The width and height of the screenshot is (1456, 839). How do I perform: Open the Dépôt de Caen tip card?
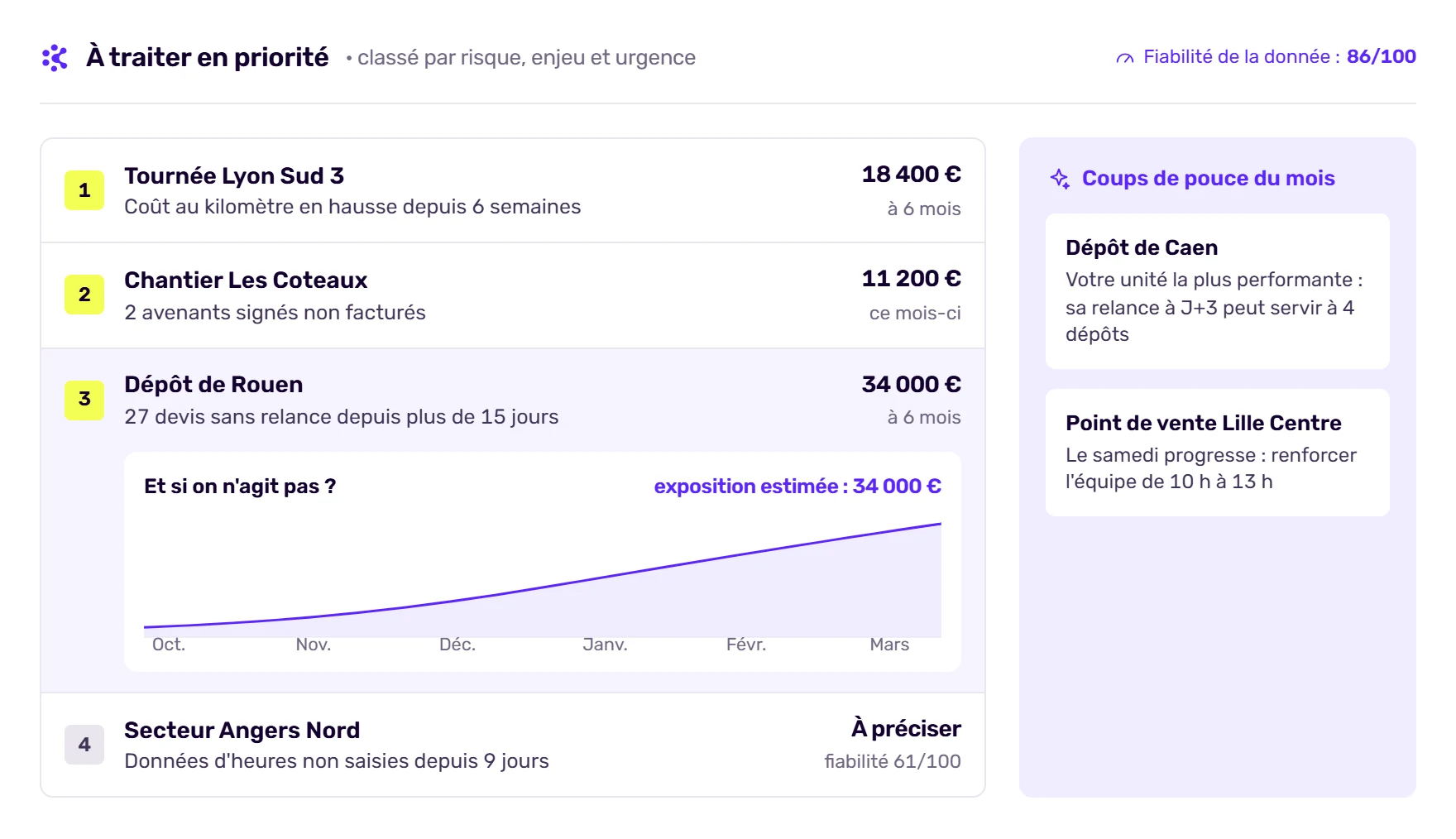1217,291
